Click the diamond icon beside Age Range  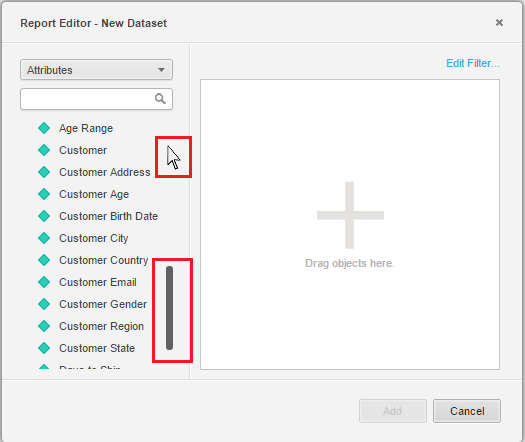click(44, 128)
